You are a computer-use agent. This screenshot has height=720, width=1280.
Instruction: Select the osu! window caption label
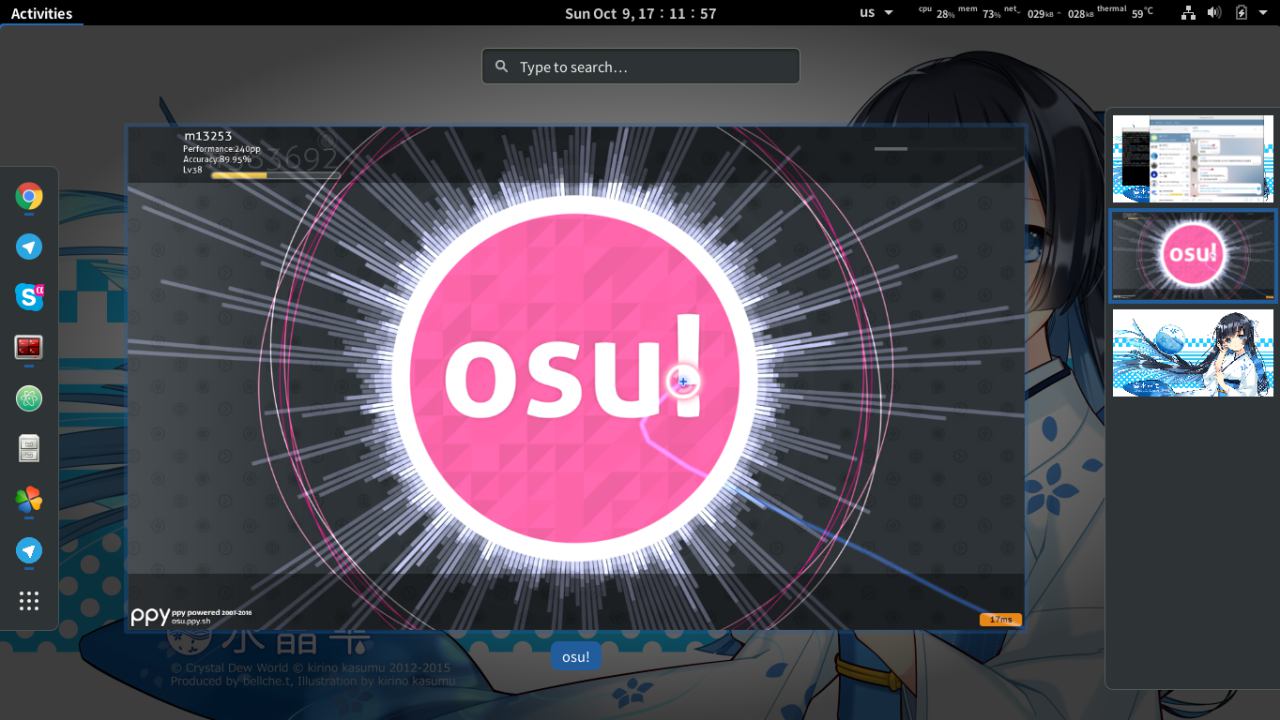pos(576,657)
